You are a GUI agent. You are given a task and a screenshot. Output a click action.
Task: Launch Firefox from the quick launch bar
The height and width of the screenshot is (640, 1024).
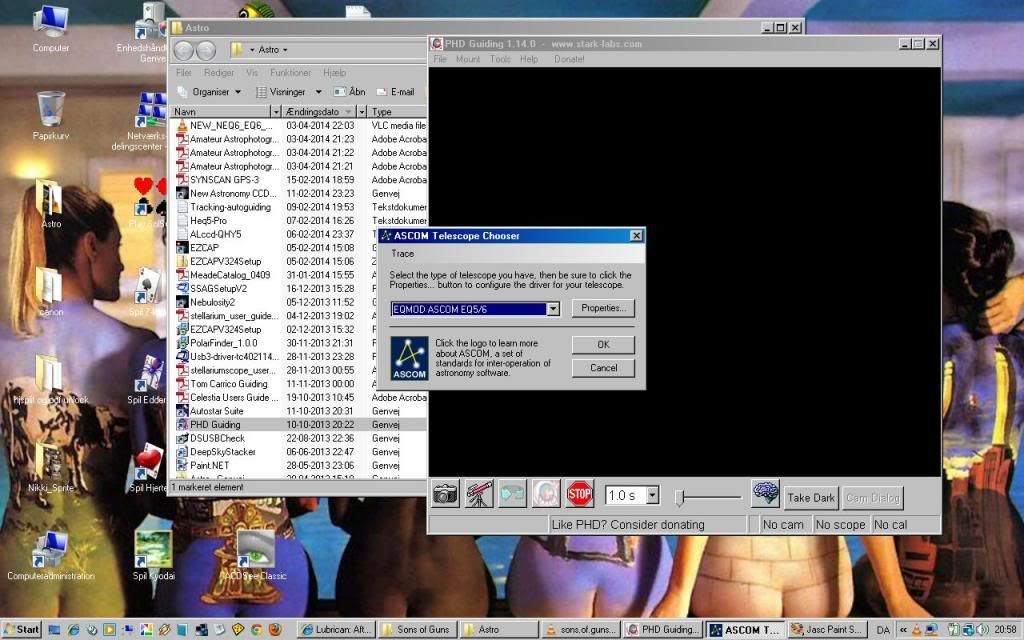(275, 630)
